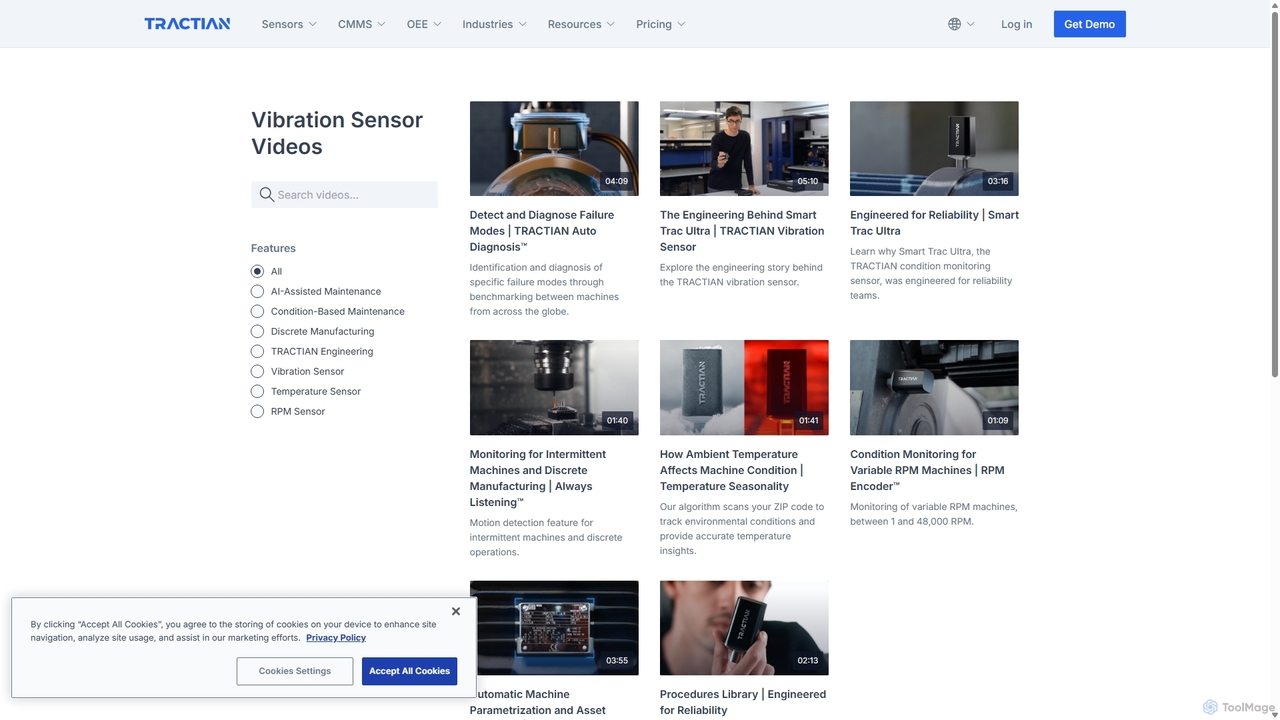
Task: Play the Always Listening video thumbnail
Action: [x=554, y=387]
